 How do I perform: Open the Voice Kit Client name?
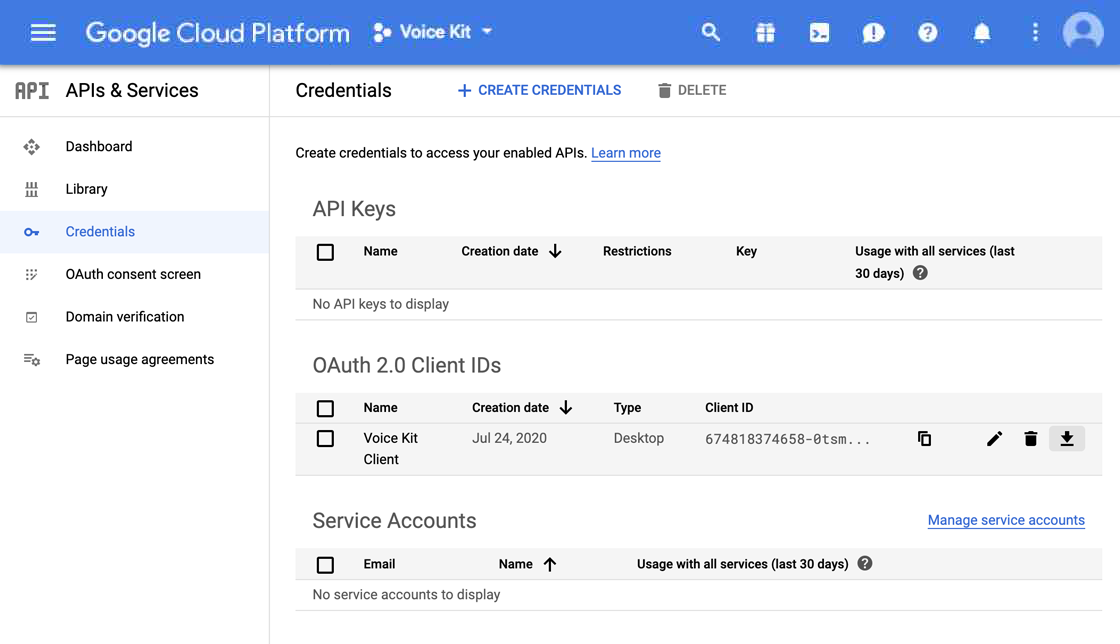pos(390,448)
